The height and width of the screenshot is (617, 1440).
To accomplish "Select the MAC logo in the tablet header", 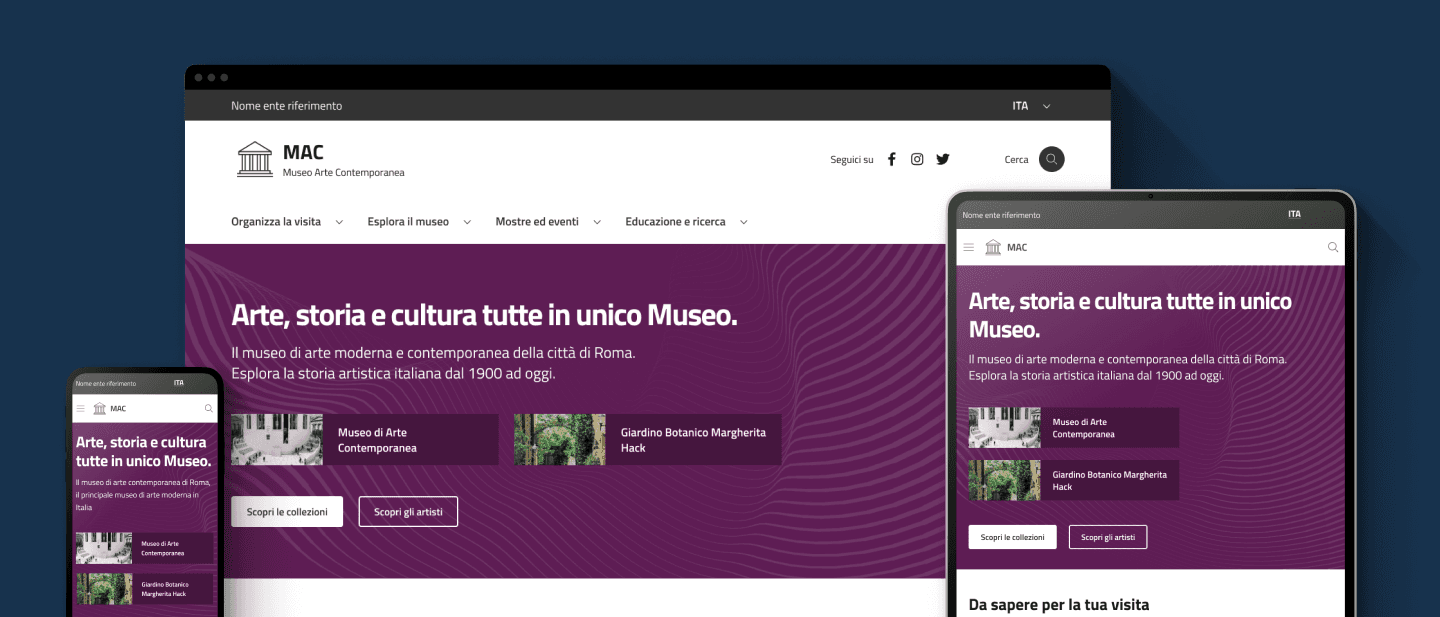I will click(994, 247).
